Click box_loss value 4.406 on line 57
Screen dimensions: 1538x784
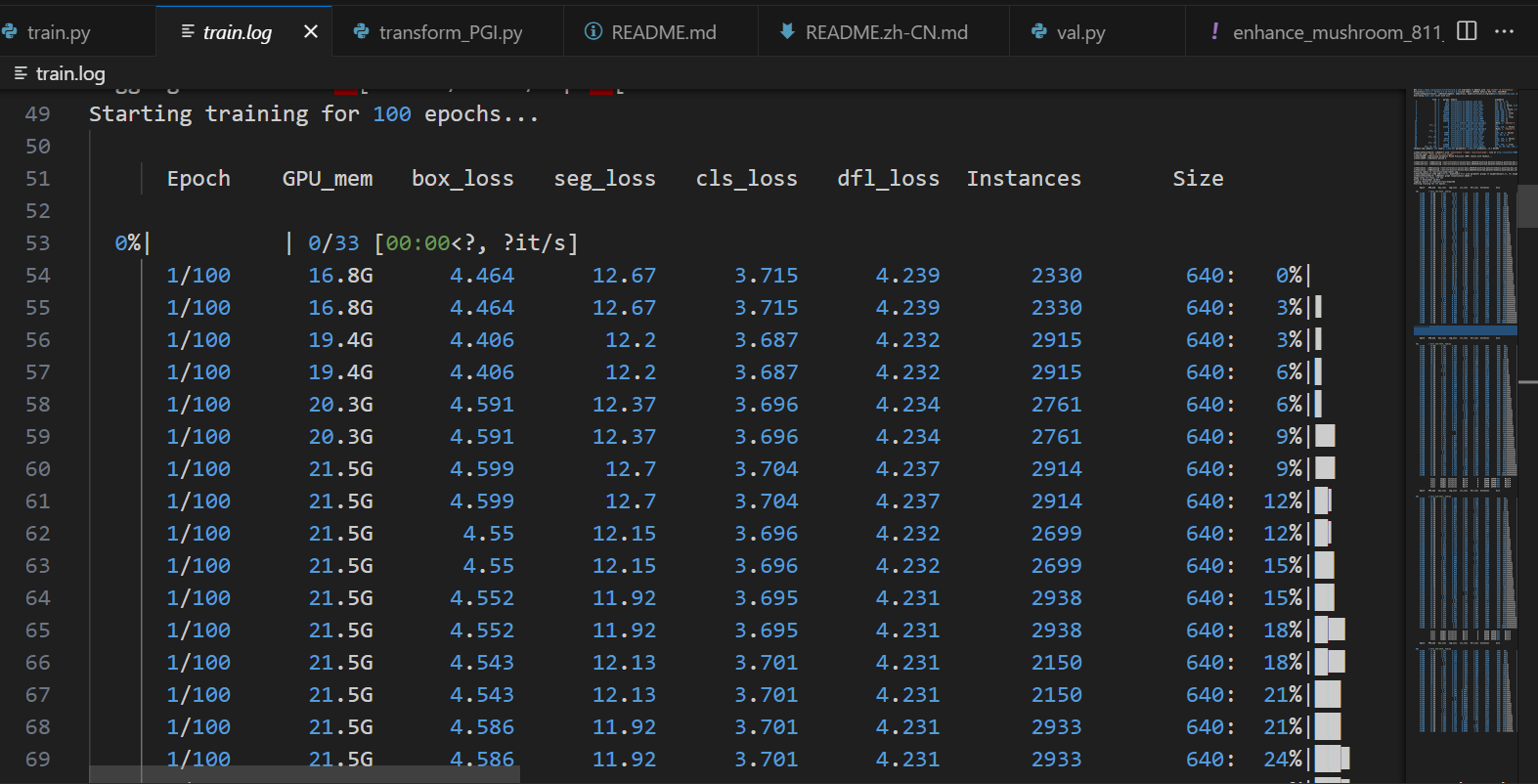pyautogui.click(x=482, y=372)
